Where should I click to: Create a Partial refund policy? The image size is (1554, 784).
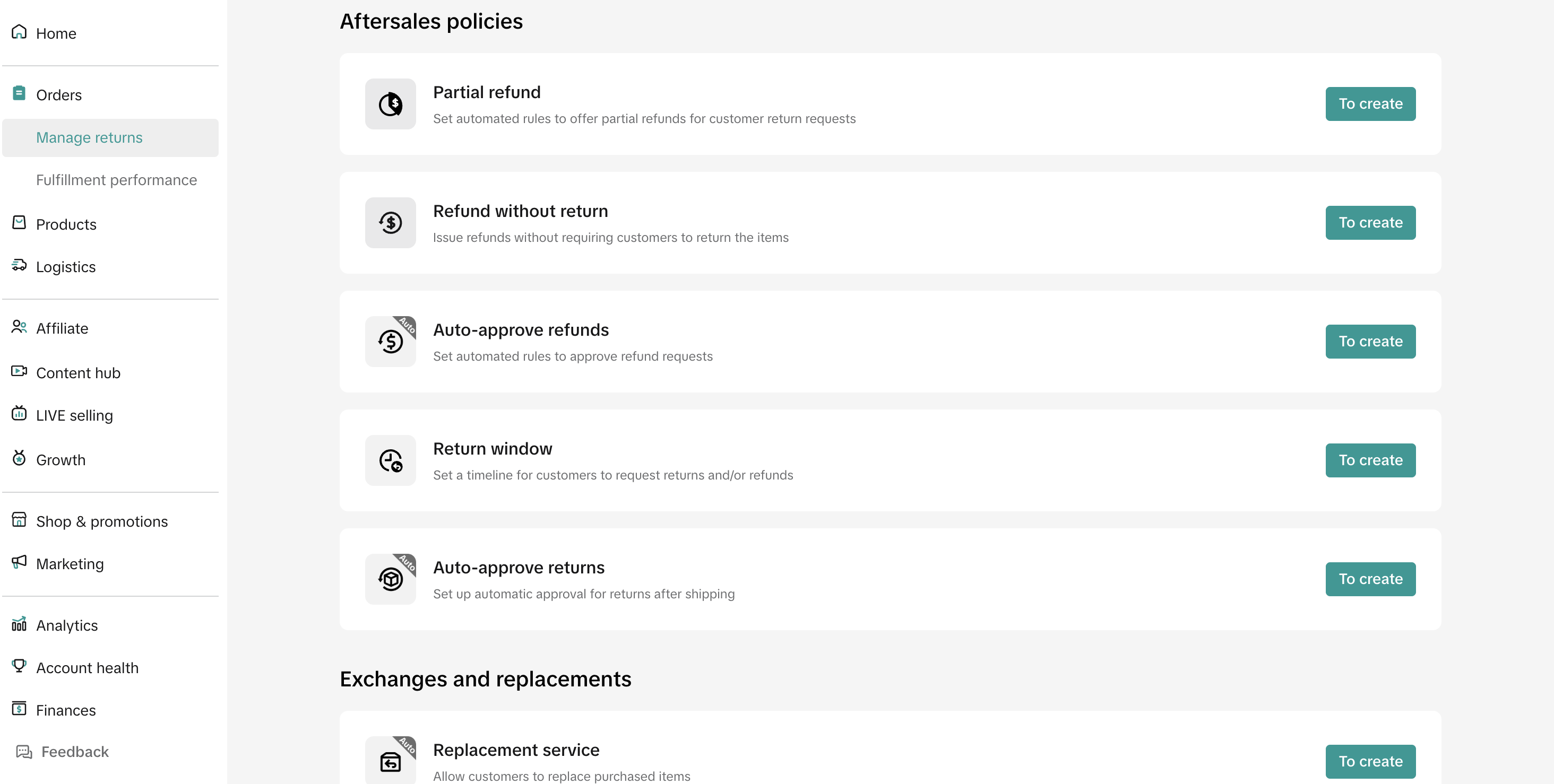1370,104
